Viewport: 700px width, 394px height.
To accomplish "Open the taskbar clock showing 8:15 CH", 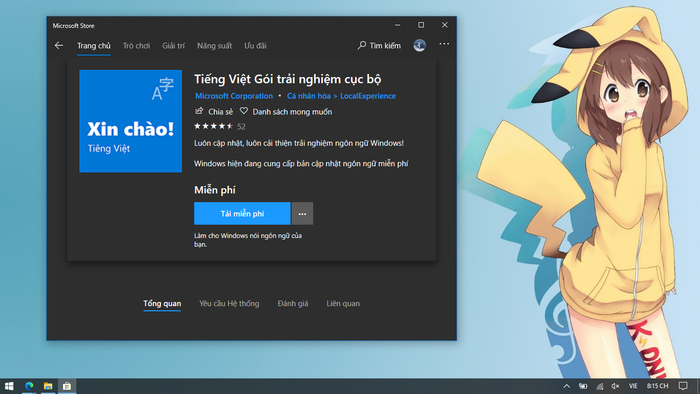I will click(657, 386).
